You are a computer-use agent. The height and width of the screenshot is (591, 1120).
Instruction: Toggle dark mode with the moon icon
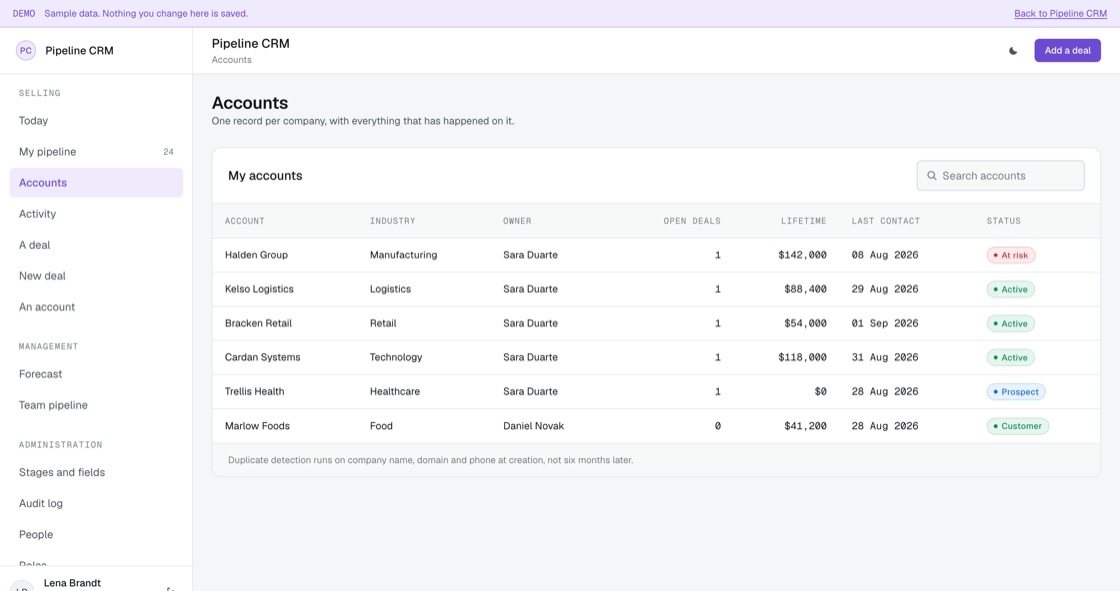tap(1013, 51)
